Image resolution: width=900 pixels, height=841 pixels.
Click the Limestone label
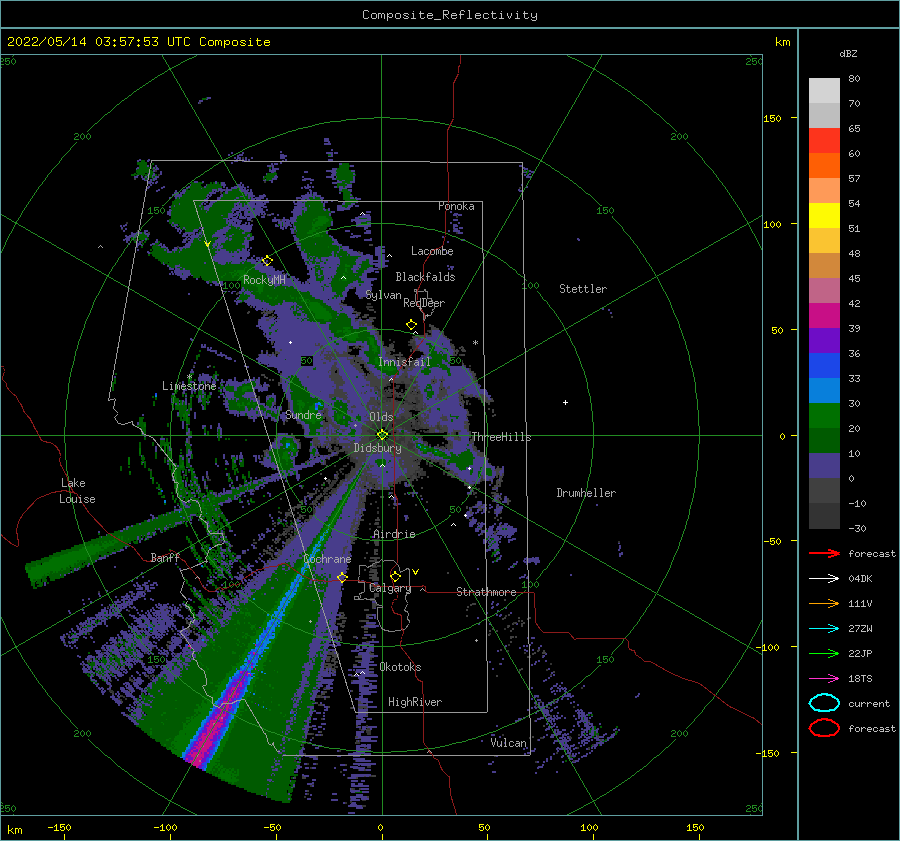pos(189,386)
